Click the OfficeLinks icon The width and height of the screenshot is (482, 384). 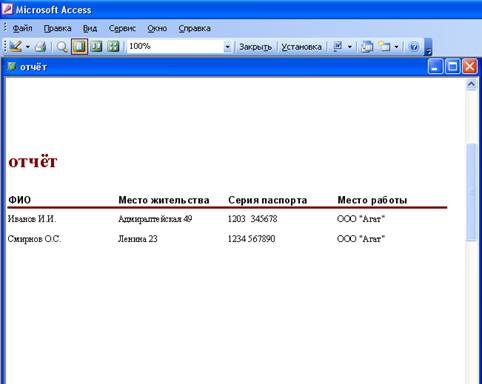tap(338, 46)
